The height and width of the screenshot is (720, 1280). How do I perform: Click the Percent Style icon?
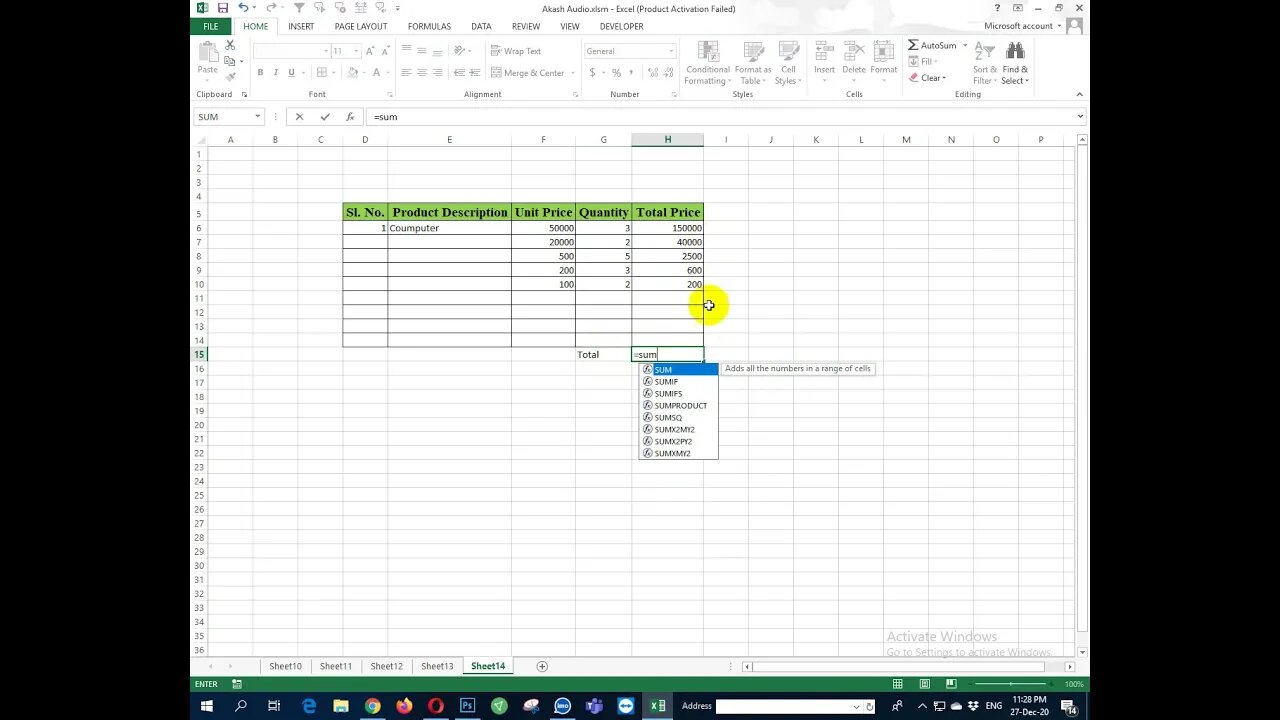coord(616,72)
